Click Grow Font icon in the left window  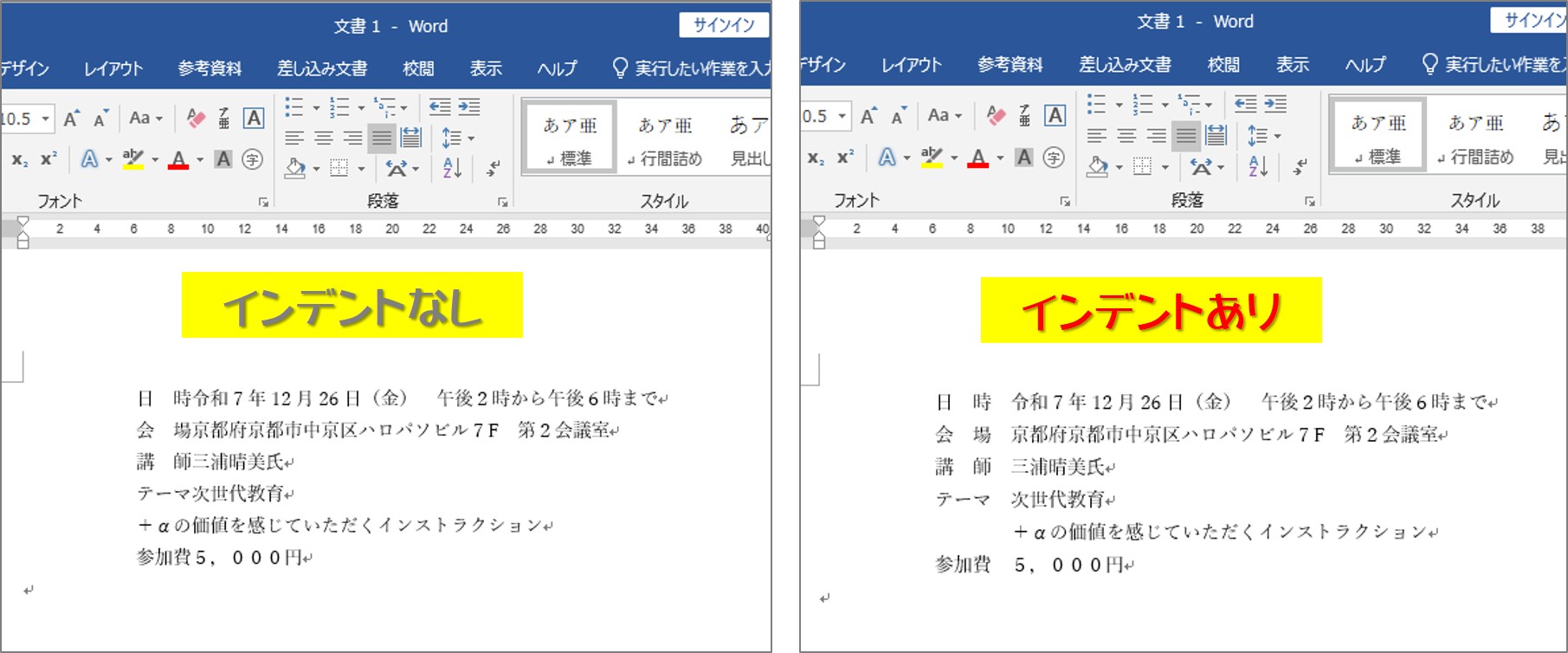pyautogui.click(x=73, y=118)
